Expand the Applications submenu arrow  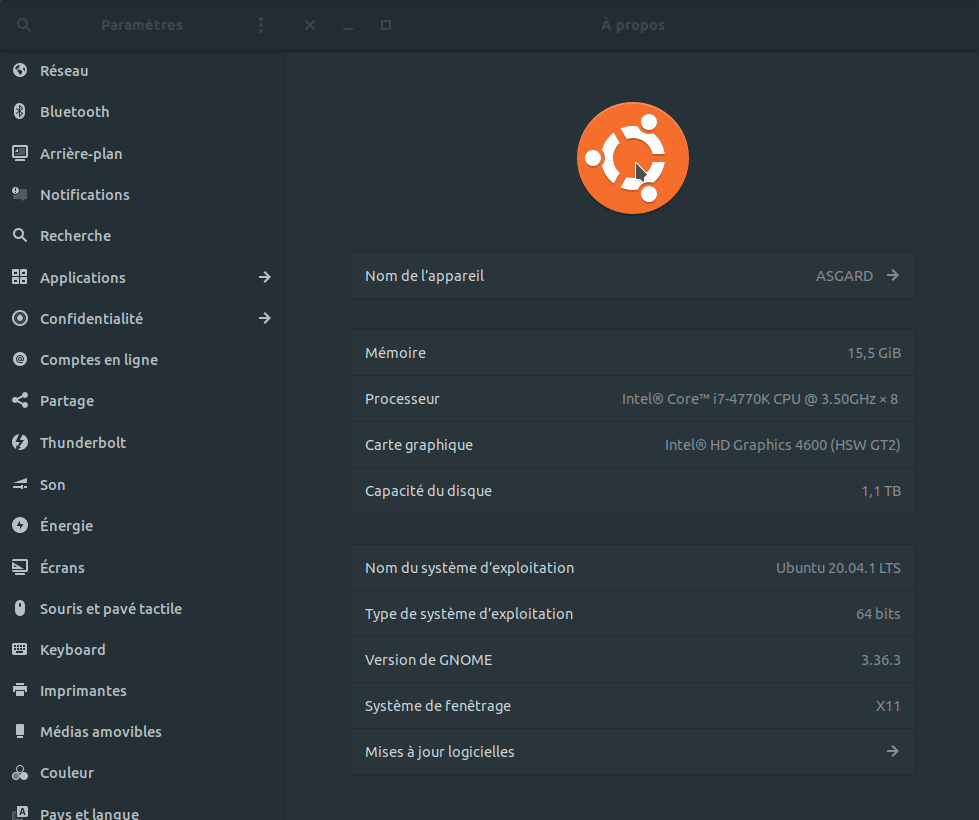pyautogui.click(x=264, y=277)
